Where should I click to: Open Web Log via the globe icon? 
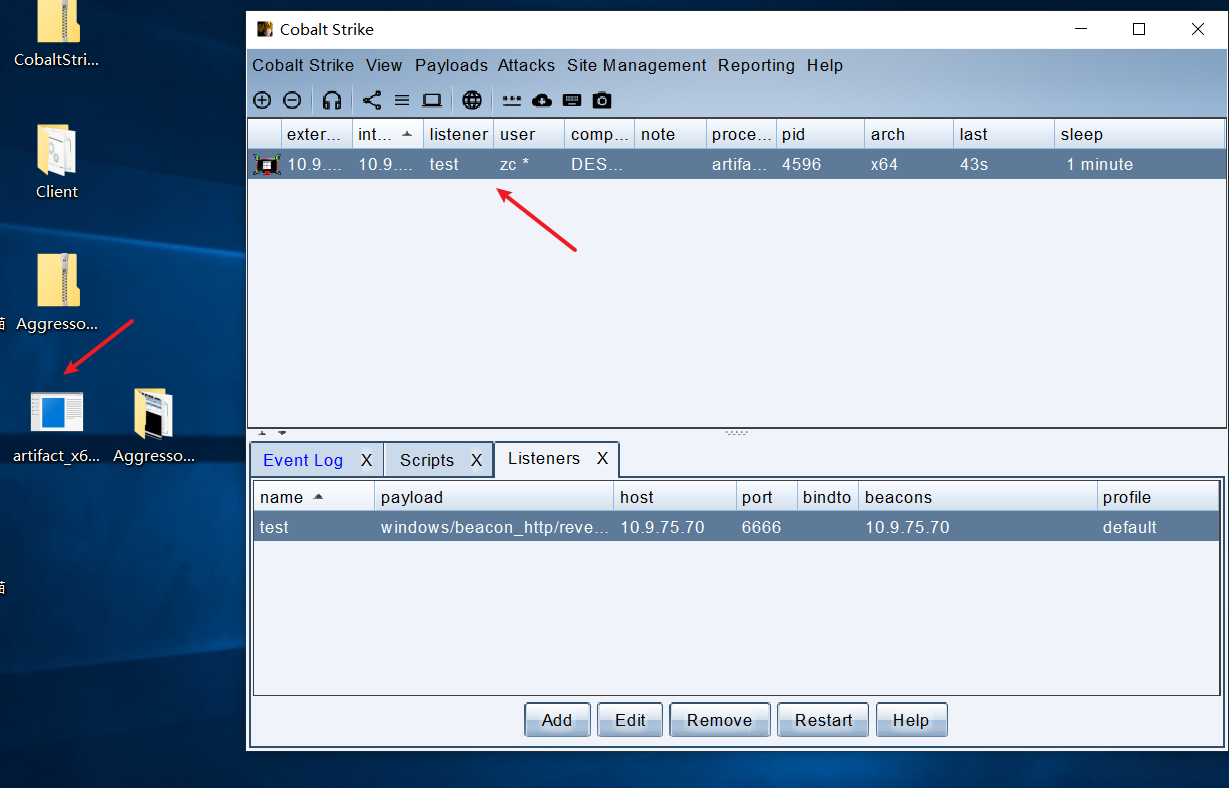472,100
